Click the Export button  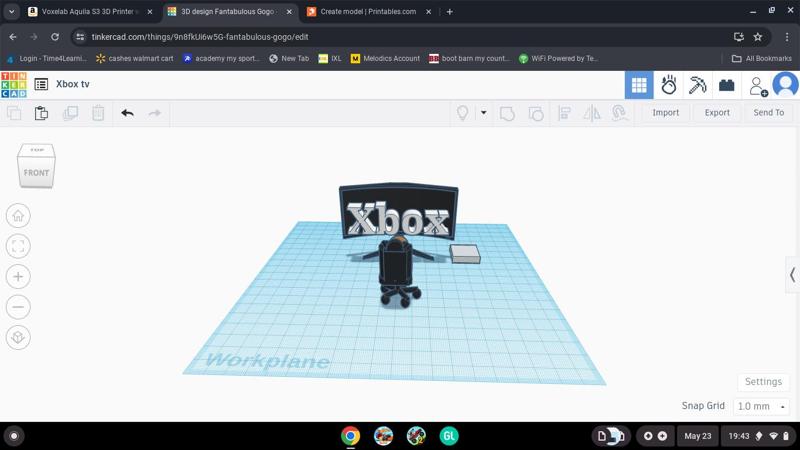pos(717,113)
